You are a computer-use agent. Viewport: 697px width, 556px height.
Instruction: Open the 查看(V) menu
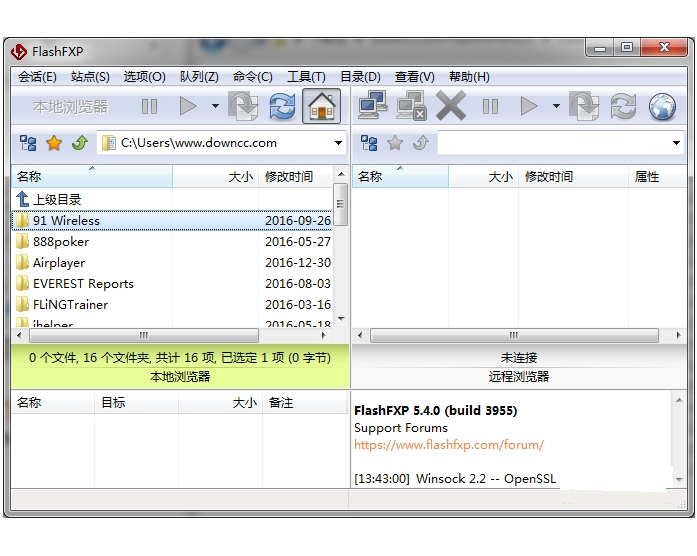414,77
